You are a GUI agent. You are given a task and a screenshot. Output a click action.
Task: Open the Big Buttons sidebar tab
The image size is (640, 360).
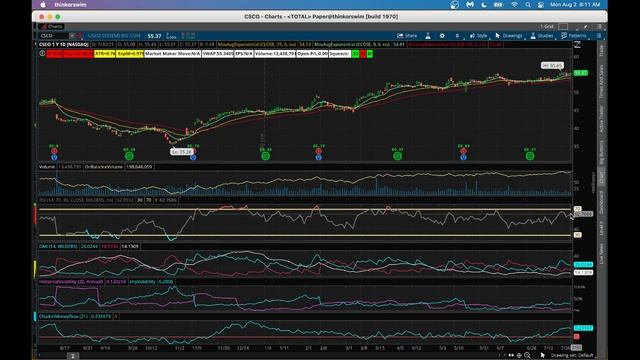pyautogui.click(x=601, y=152)
